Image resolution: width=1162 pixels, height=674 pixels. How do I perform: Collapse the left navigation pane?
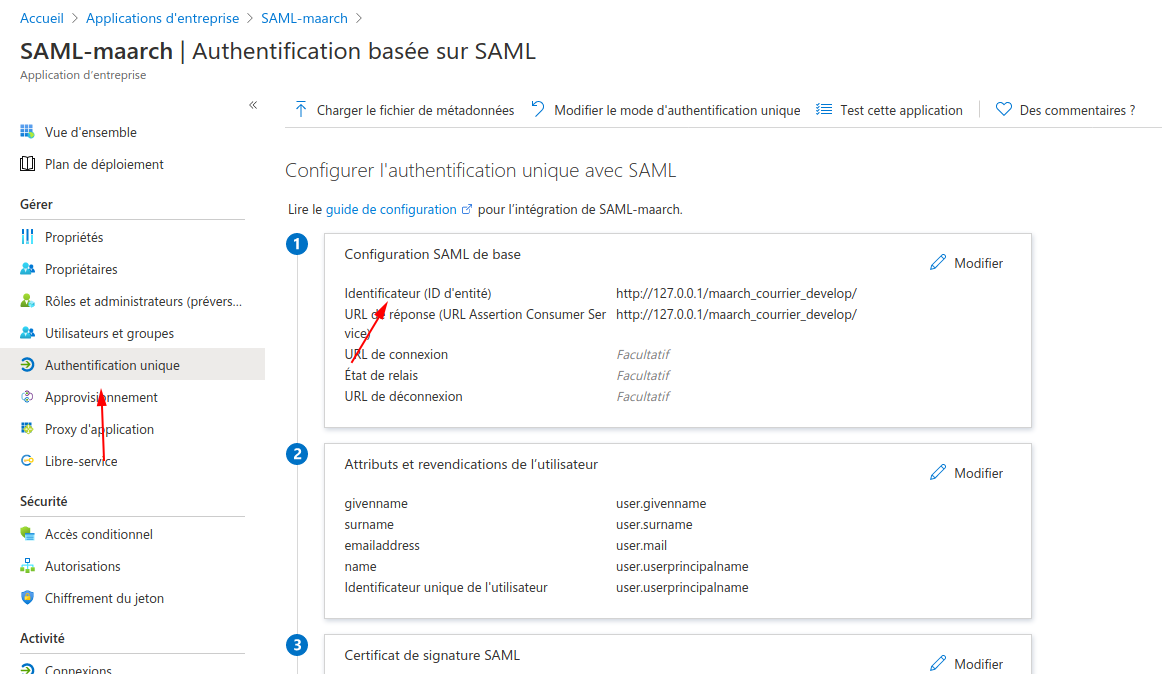(x=253, y=104)
